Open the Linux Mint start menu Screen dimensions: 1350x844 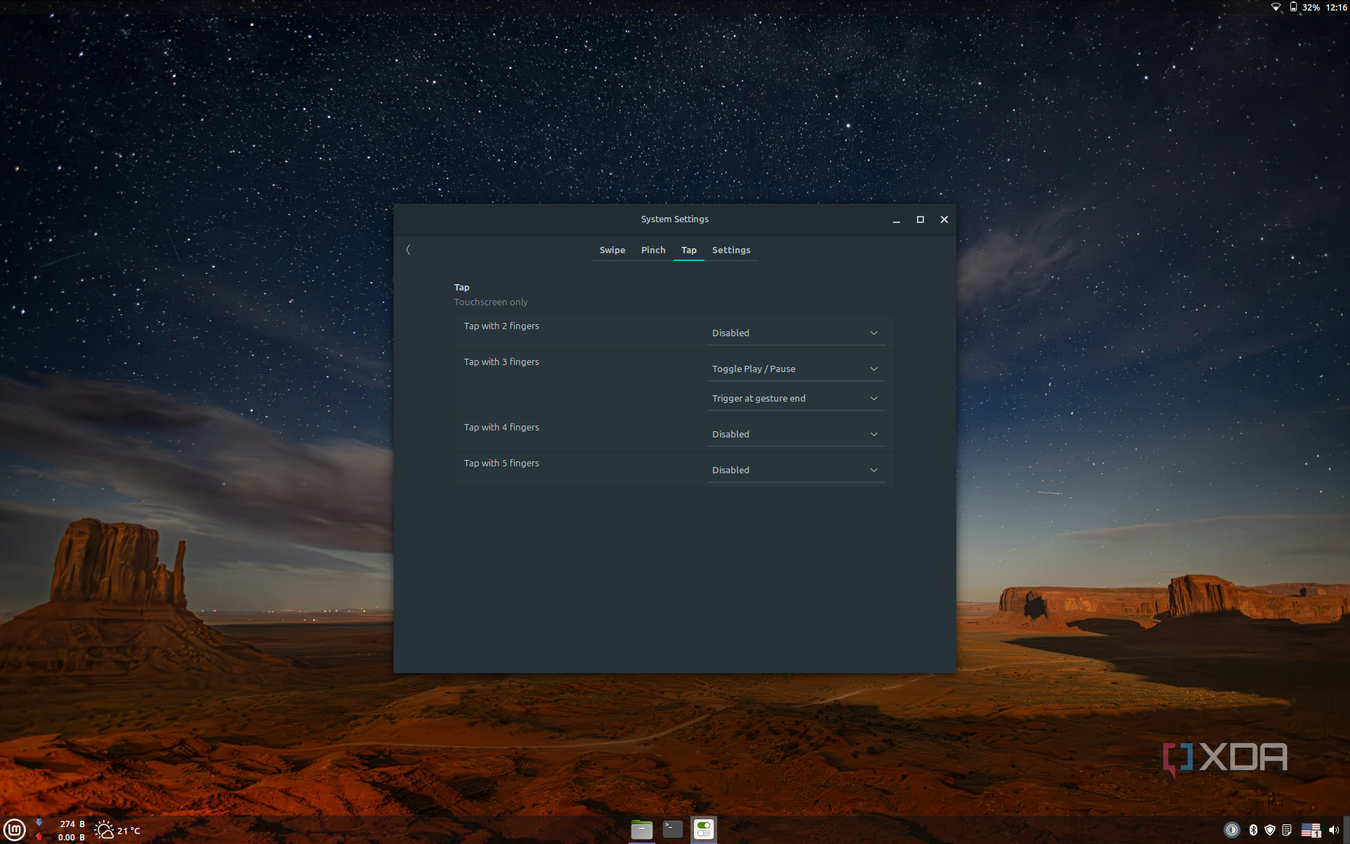[x=14, y=829]
